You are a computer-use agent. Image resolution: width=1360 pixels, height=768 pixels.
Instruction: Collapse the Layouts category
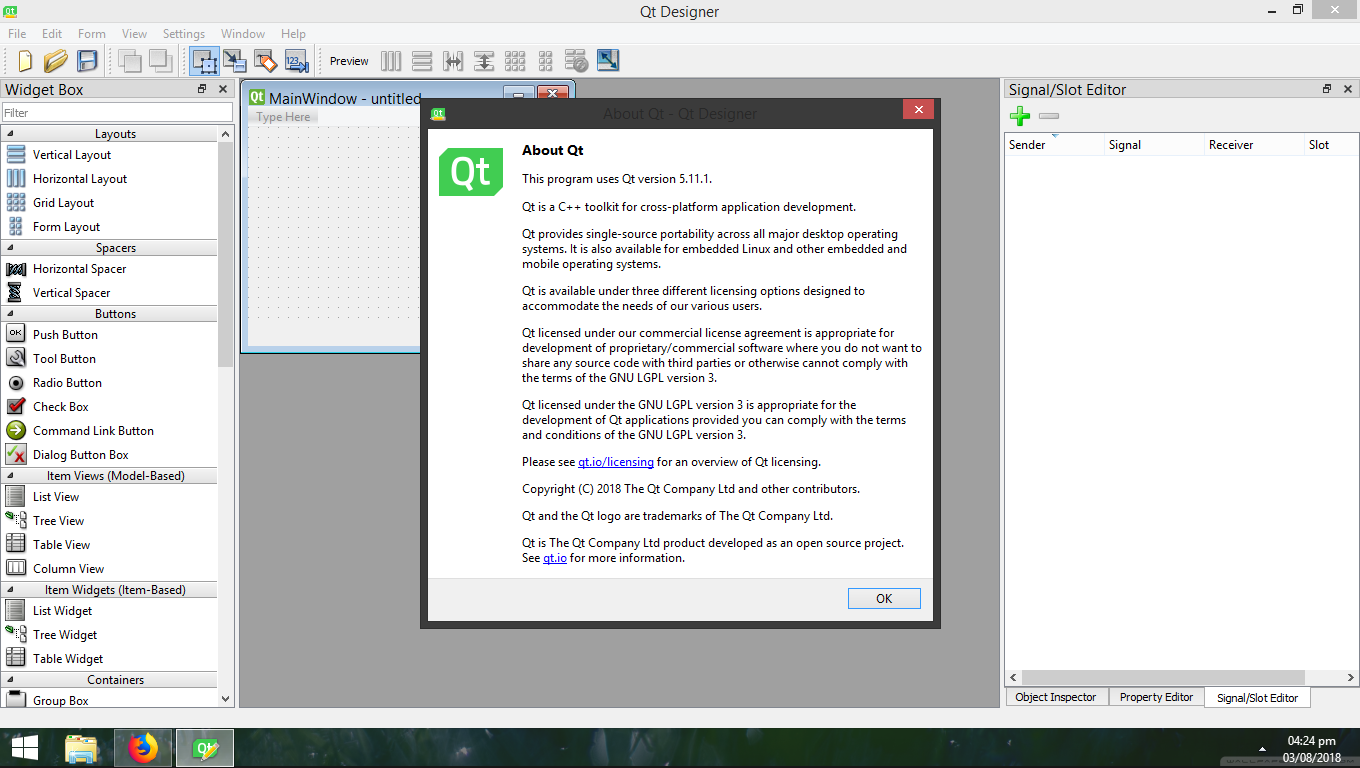point(109,134)
